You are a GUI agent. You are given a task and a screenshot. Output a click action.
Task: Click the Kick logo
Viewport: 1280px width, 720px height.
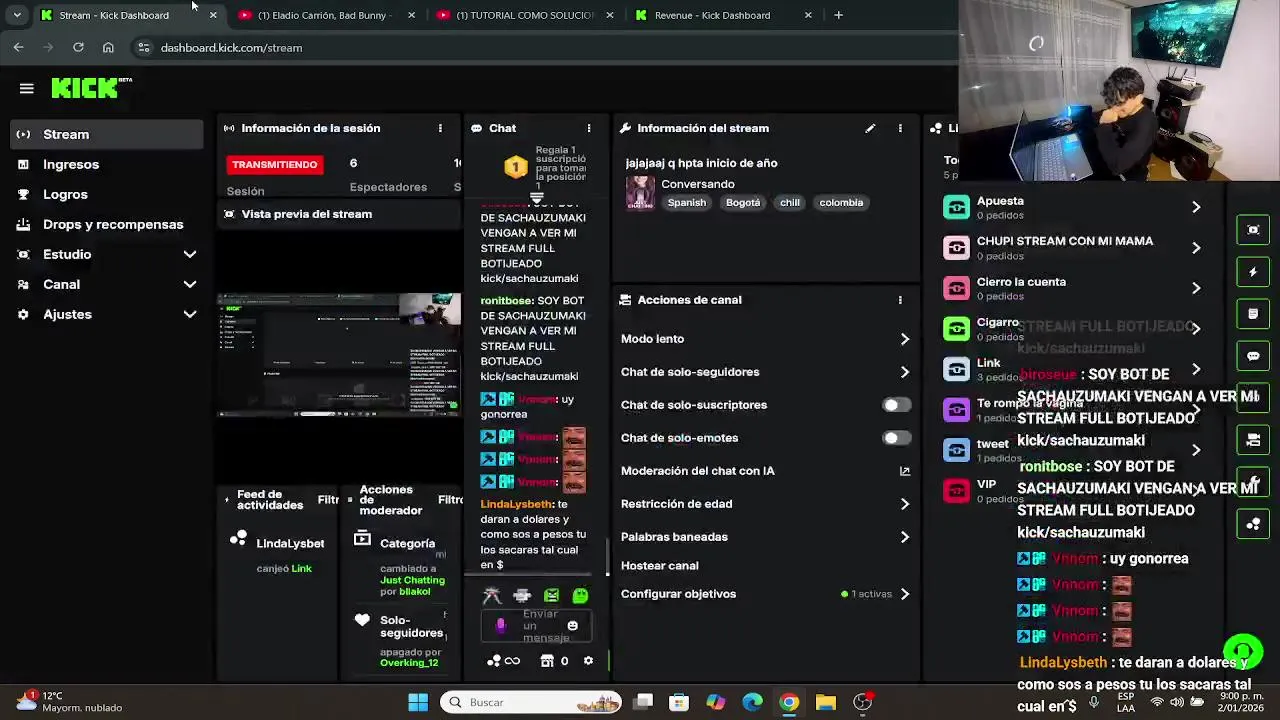pos(91,88)
